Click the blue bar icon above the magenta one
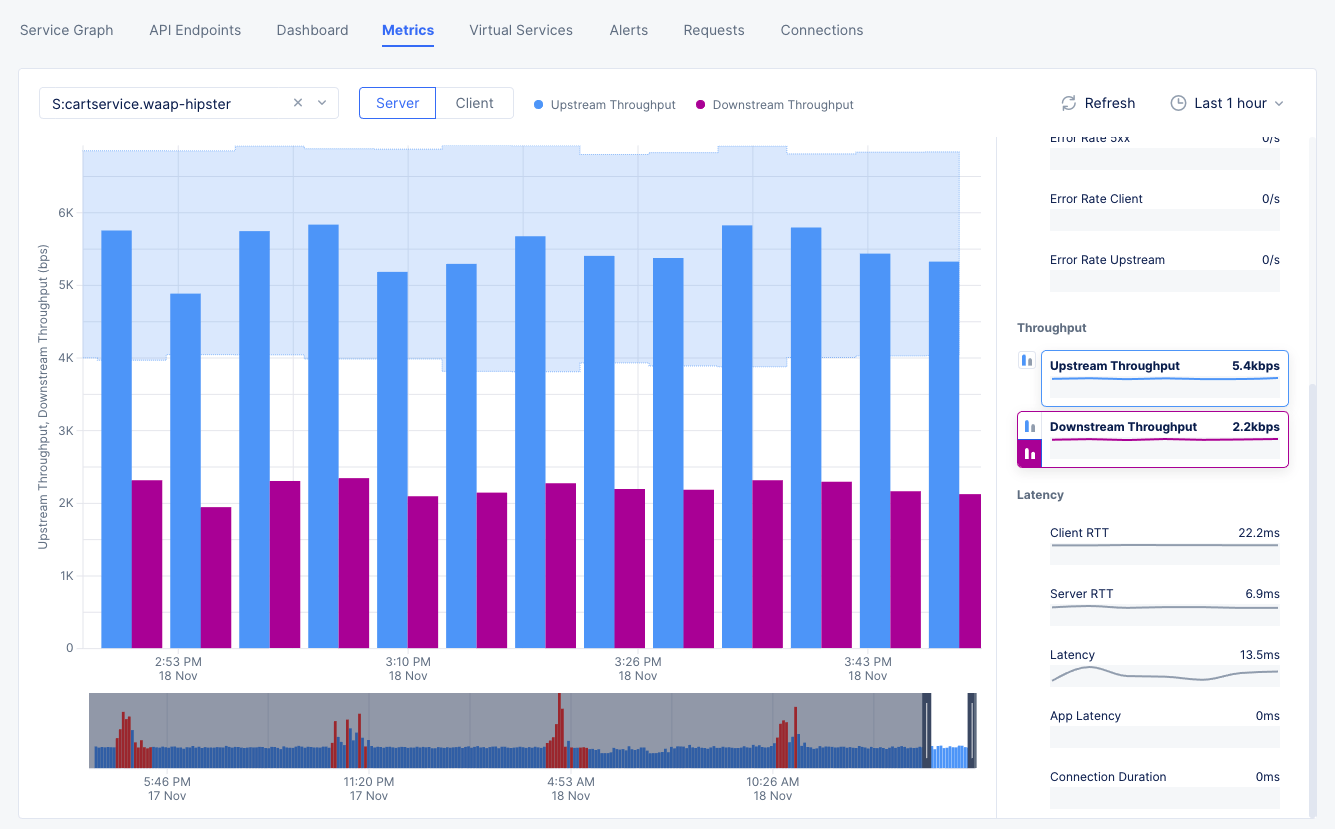The image size is (1335, 829). [x=1029, y=426]
